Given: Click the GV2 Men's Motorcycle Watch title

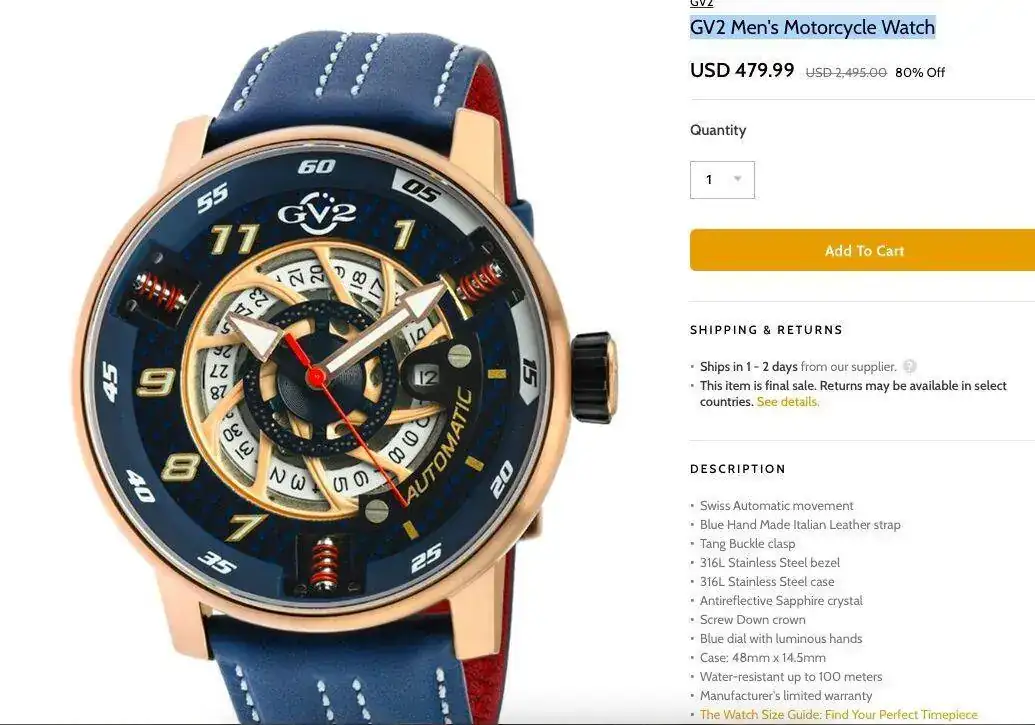Looking at the screenshot, I should [813, 27].
